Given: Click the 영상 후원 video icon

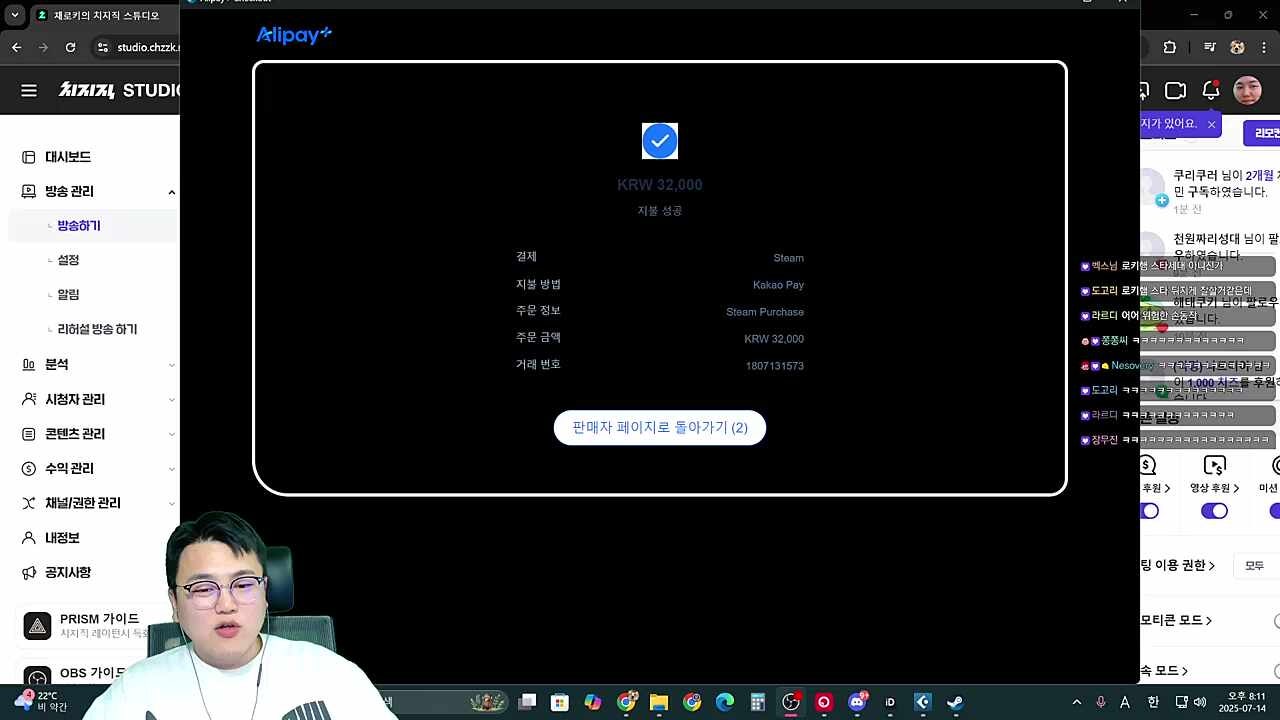Looking at the screenshot, I should coord(1215,465).
